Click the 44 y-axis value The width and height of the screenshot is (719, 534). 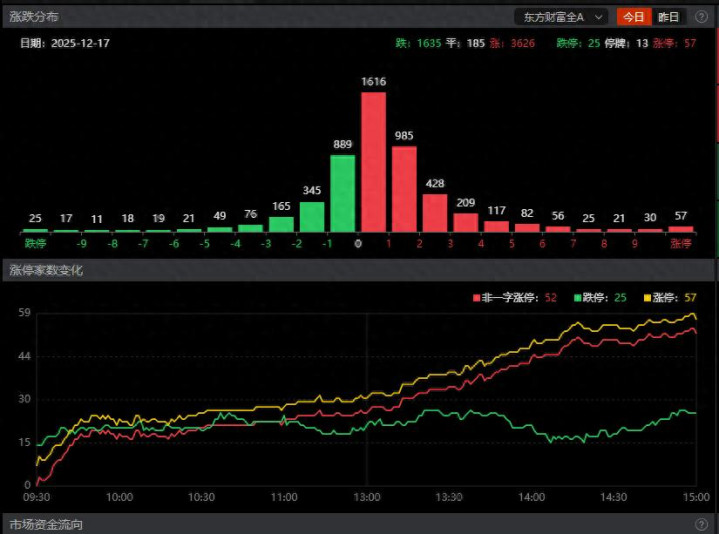pyautogui.click(x=24, y=356)
